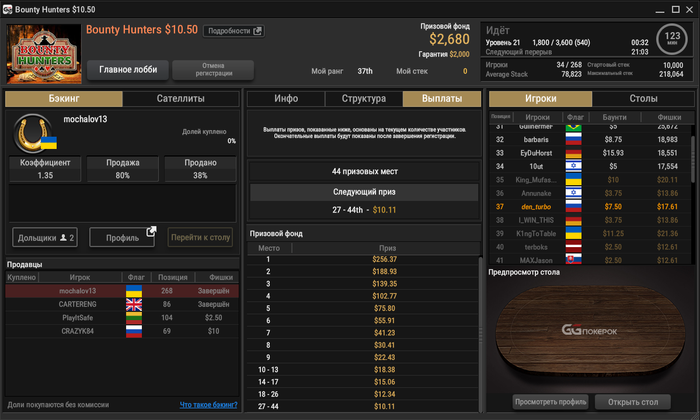
Task: Click the Продано 38% box
Action: tap(200, 169)
